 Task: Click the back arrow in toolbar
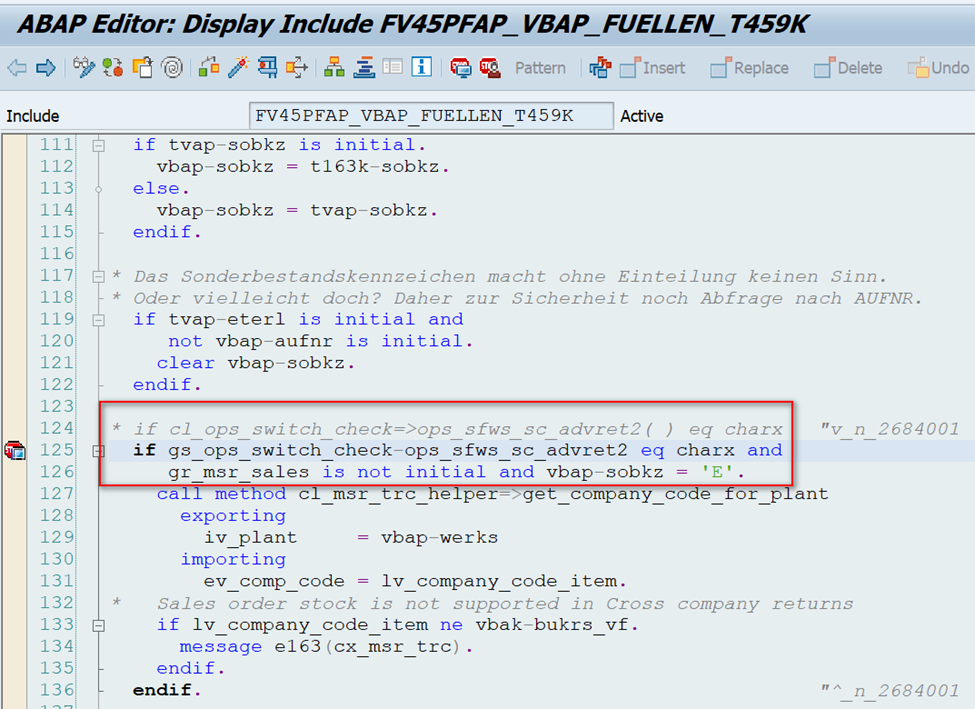(17, 67)
